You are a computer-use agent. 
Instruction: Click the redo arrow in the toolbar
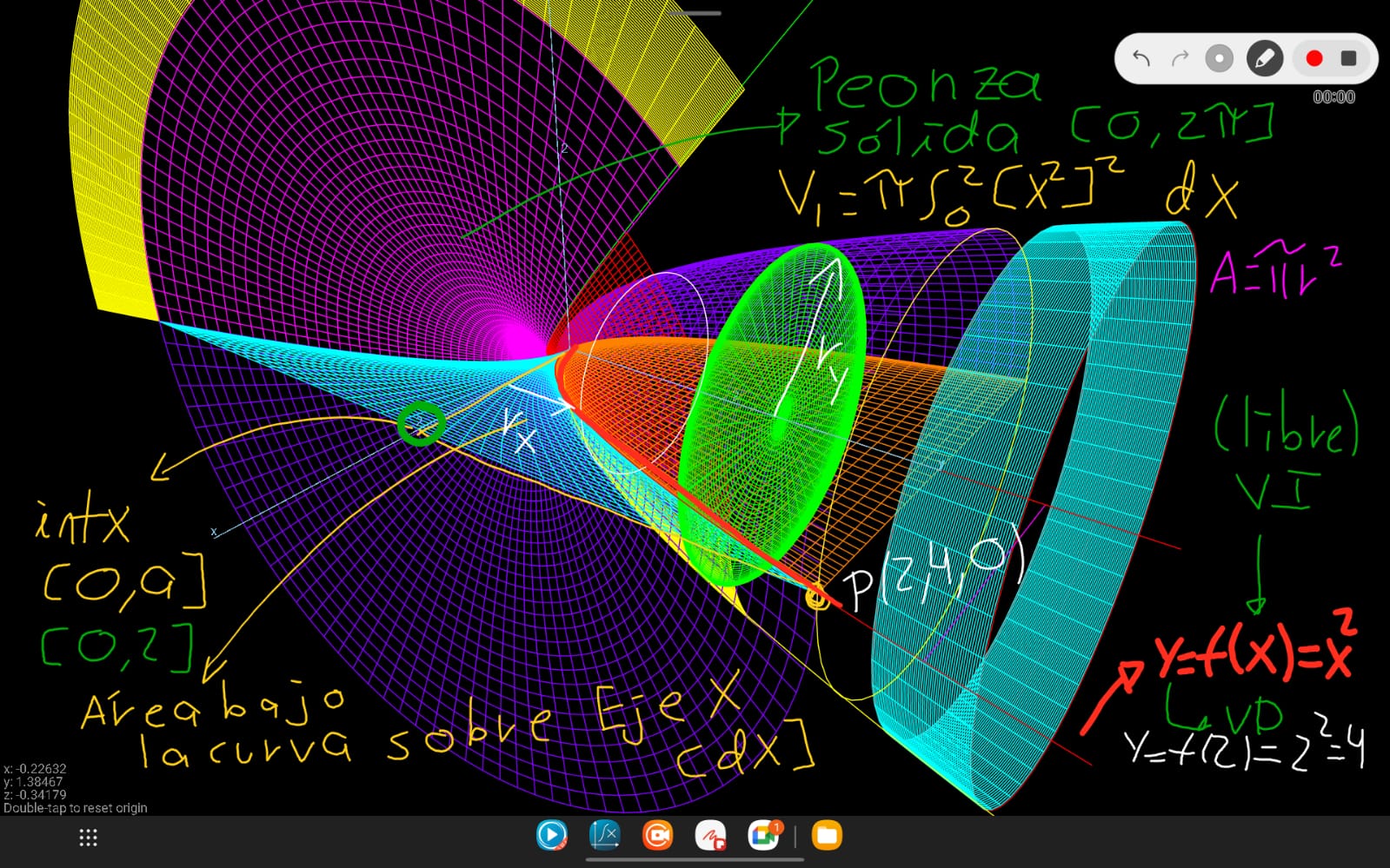pos(1180,59)
